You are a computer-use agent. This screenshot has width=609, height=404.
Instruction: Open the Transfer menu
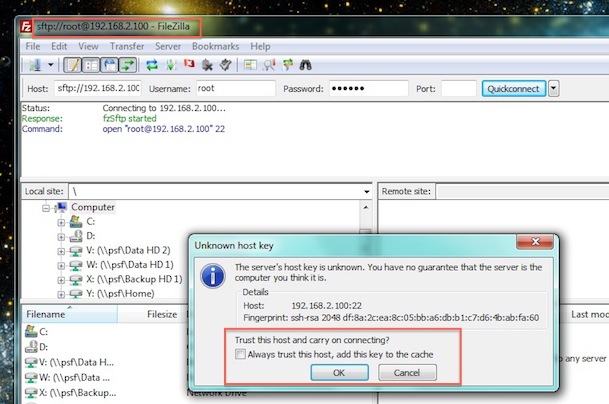tap(127, 46)
